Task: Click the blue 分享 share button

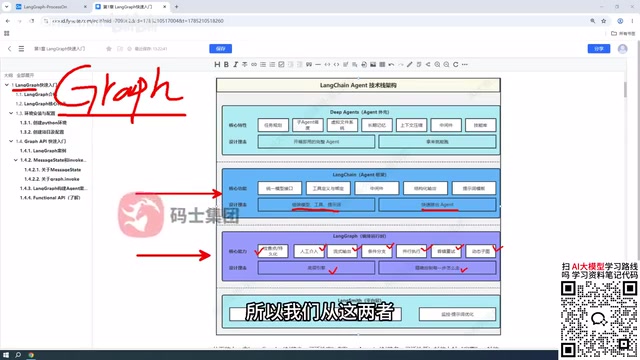Action: 599,49
